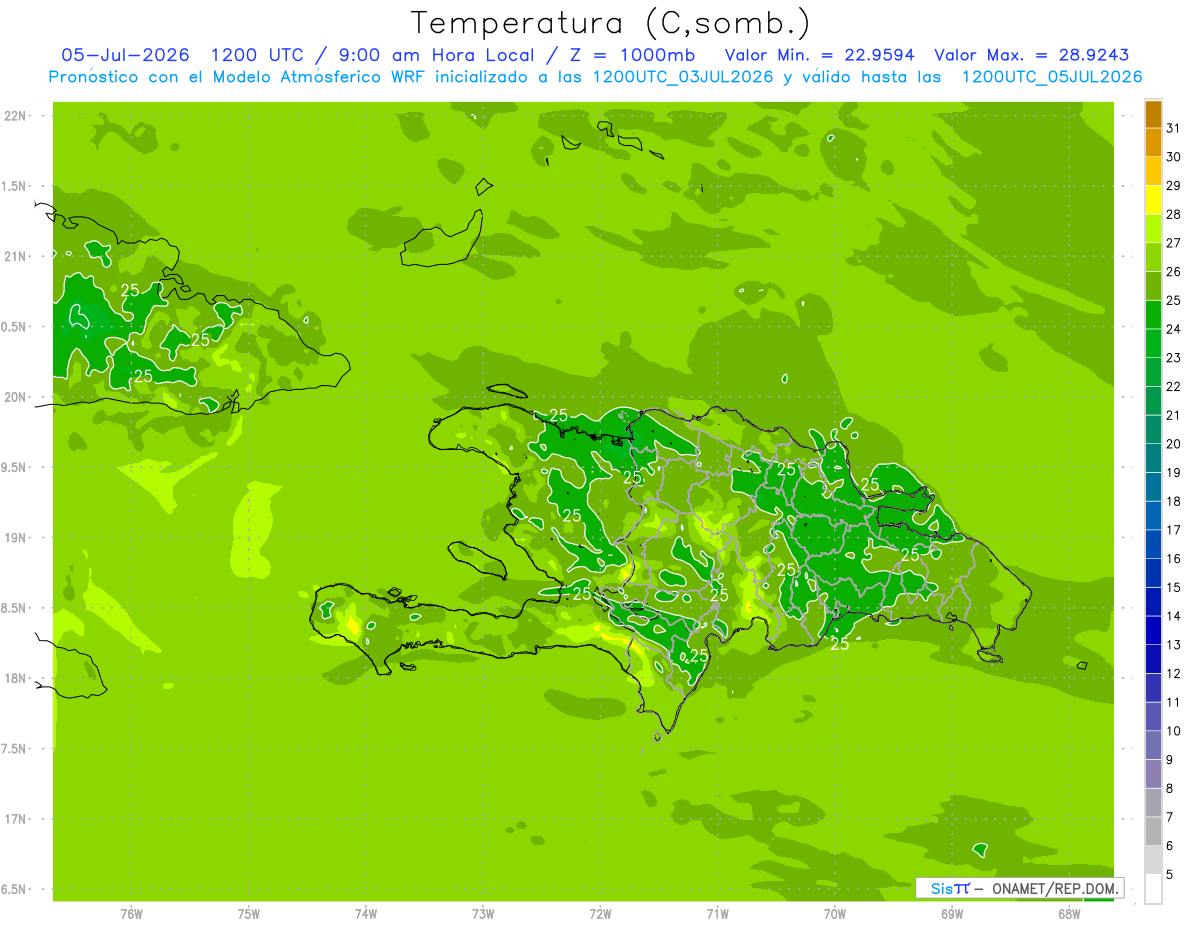Click the '18N' latitude label
The height and width of the screenshot is (927, 1200).
click(17, 678)
